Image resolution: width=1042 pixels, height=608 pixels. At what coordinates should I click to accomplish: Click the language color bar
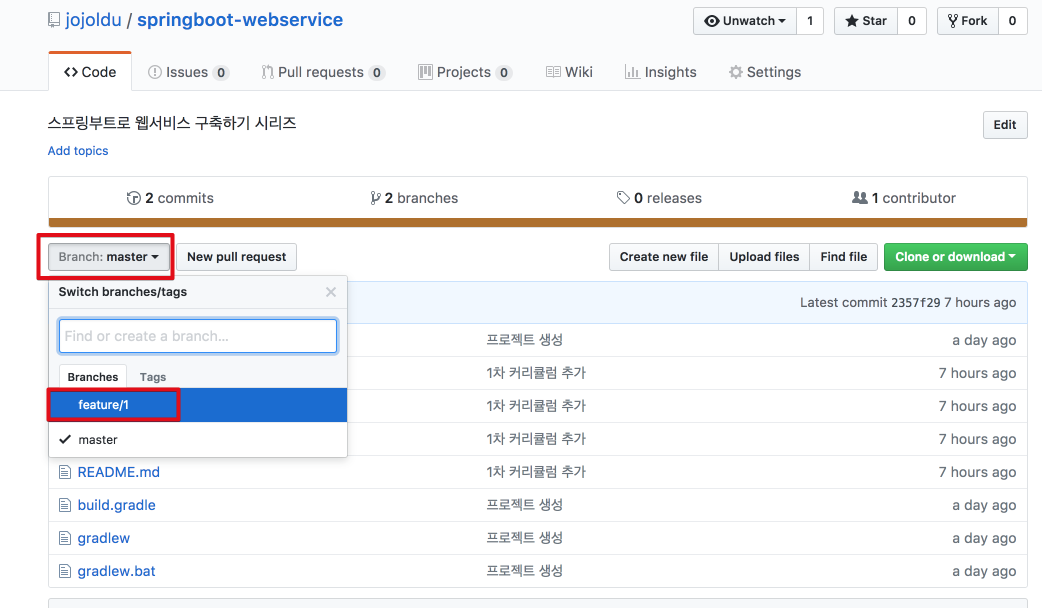(x=538, y=223)
